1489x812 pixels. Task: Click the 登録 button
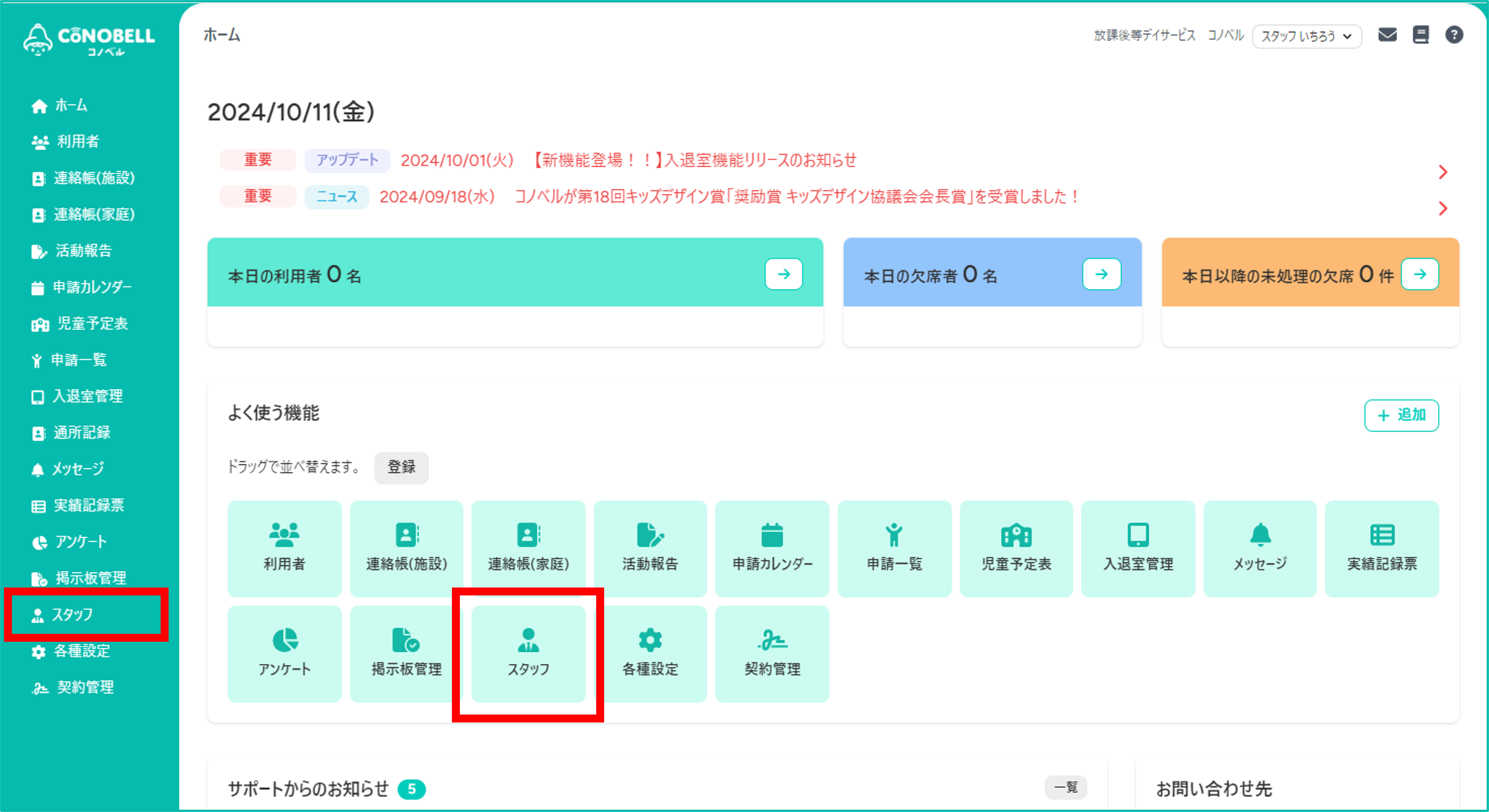401,467
